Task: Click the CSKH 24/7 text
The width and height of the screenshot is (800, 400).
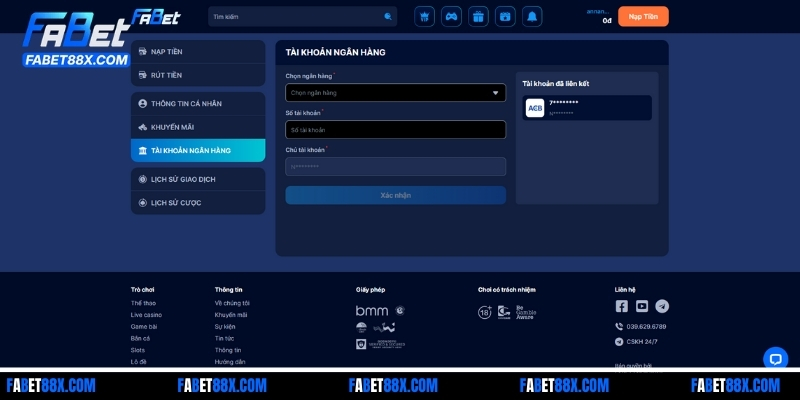Action: pos(642,342)
